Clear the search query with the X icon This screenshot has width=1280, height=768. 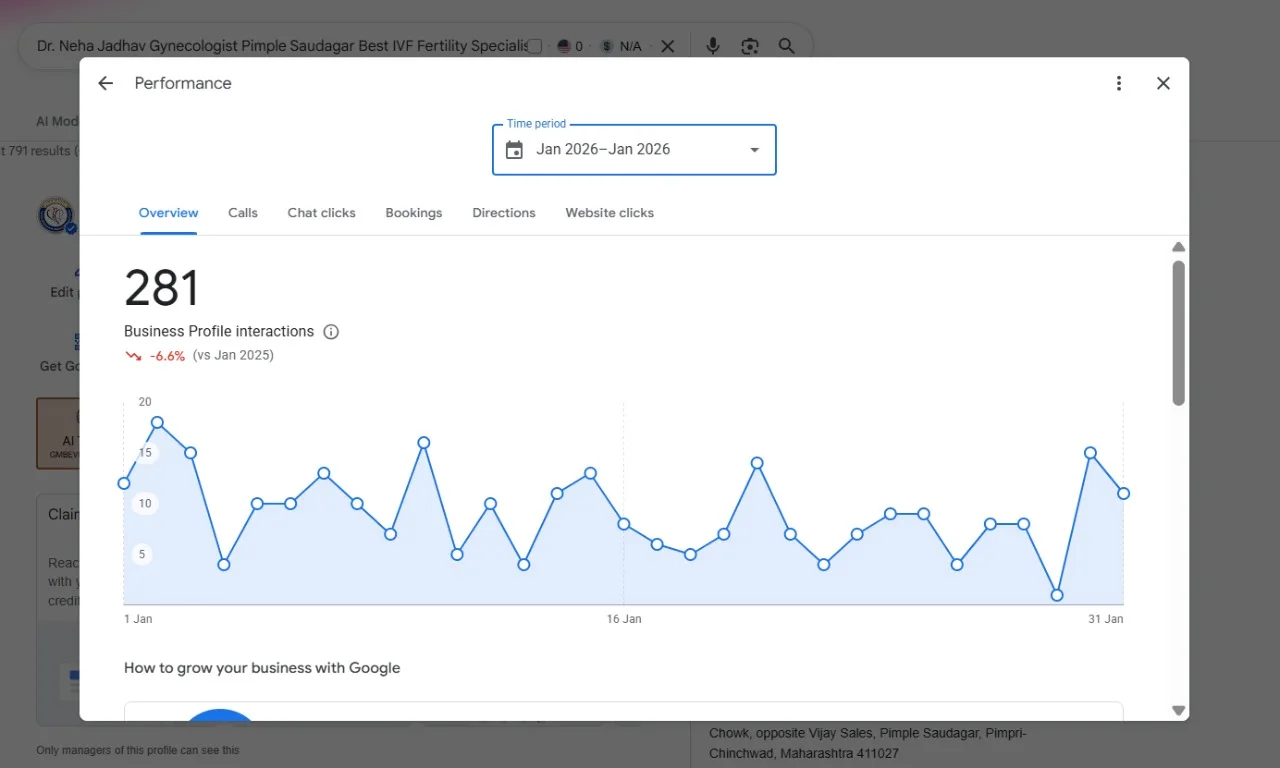(x=668, y=46)
